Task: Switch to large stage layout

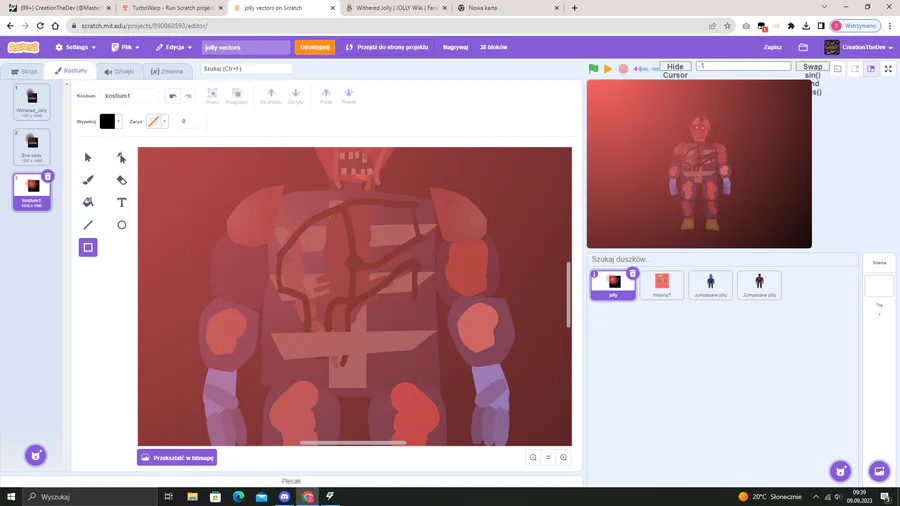Action: point(871,69)
